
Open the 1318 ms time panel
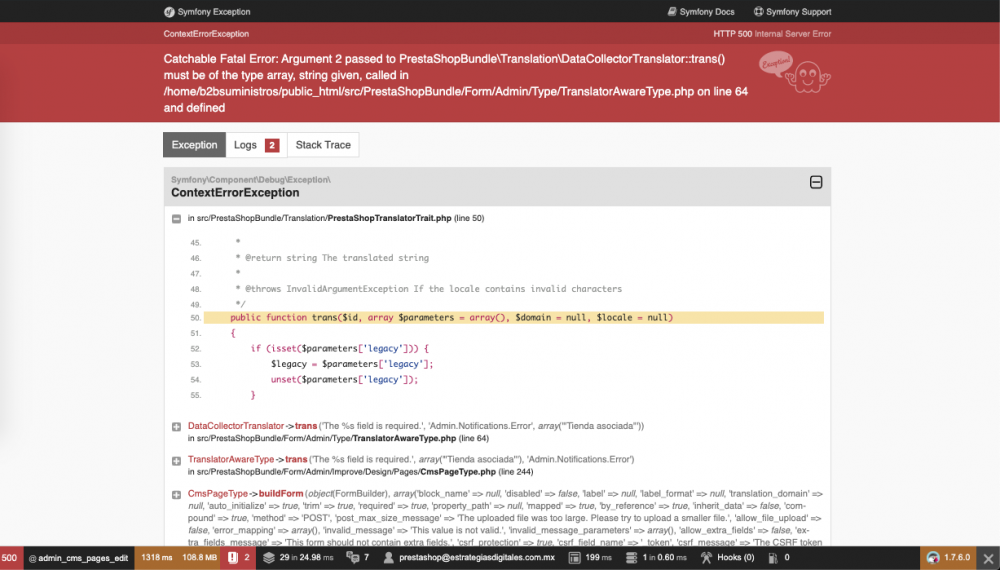[157, 557]
